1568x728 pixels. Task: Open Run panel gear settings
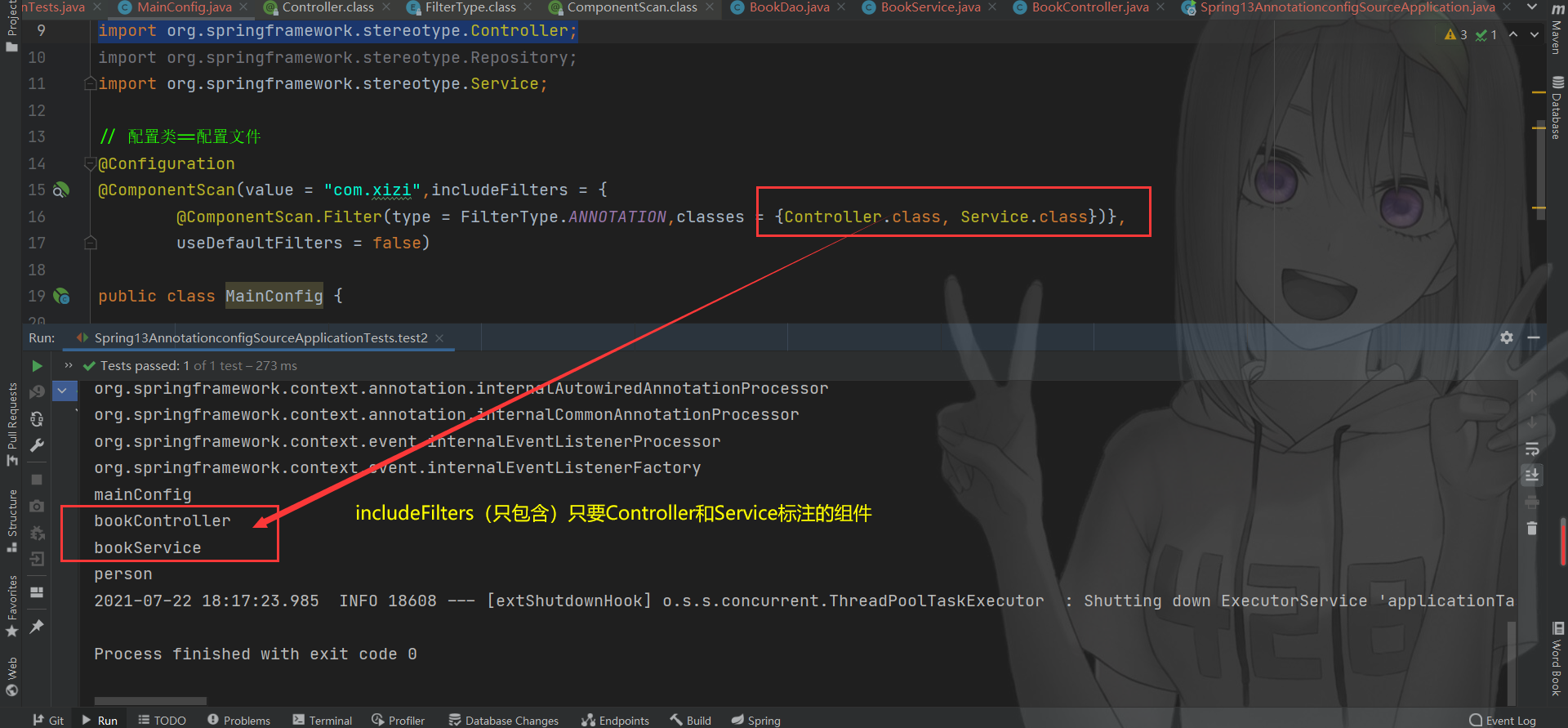(x=1507, y=337)
